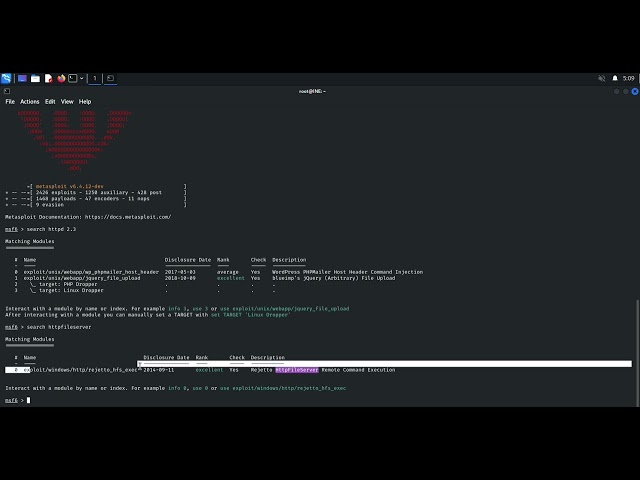The width and height of the screenshot is (640, 480).
Task: Click the 'Disclosure Date' header in first table
Action: pyautogui.click(x=188, y=260)
